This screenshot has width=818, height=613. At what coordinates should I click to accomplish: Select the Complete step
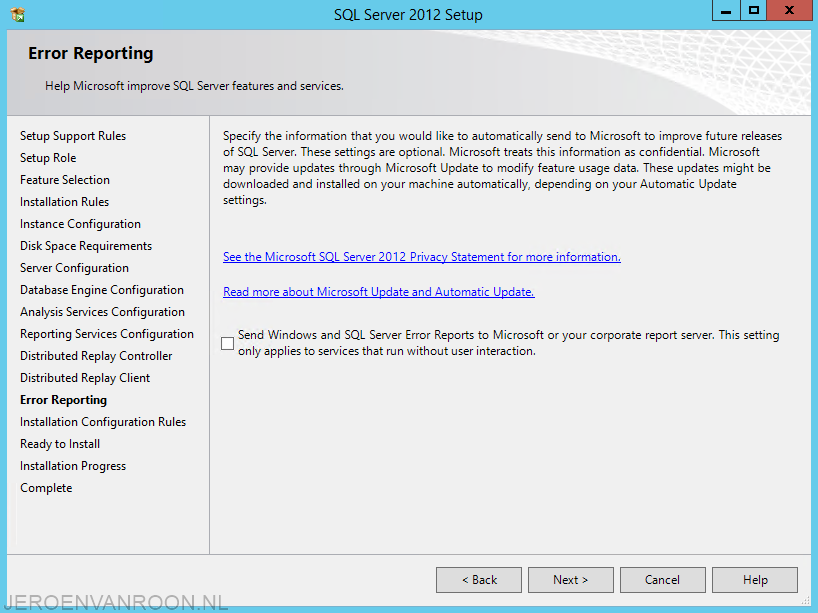point(46,488)
